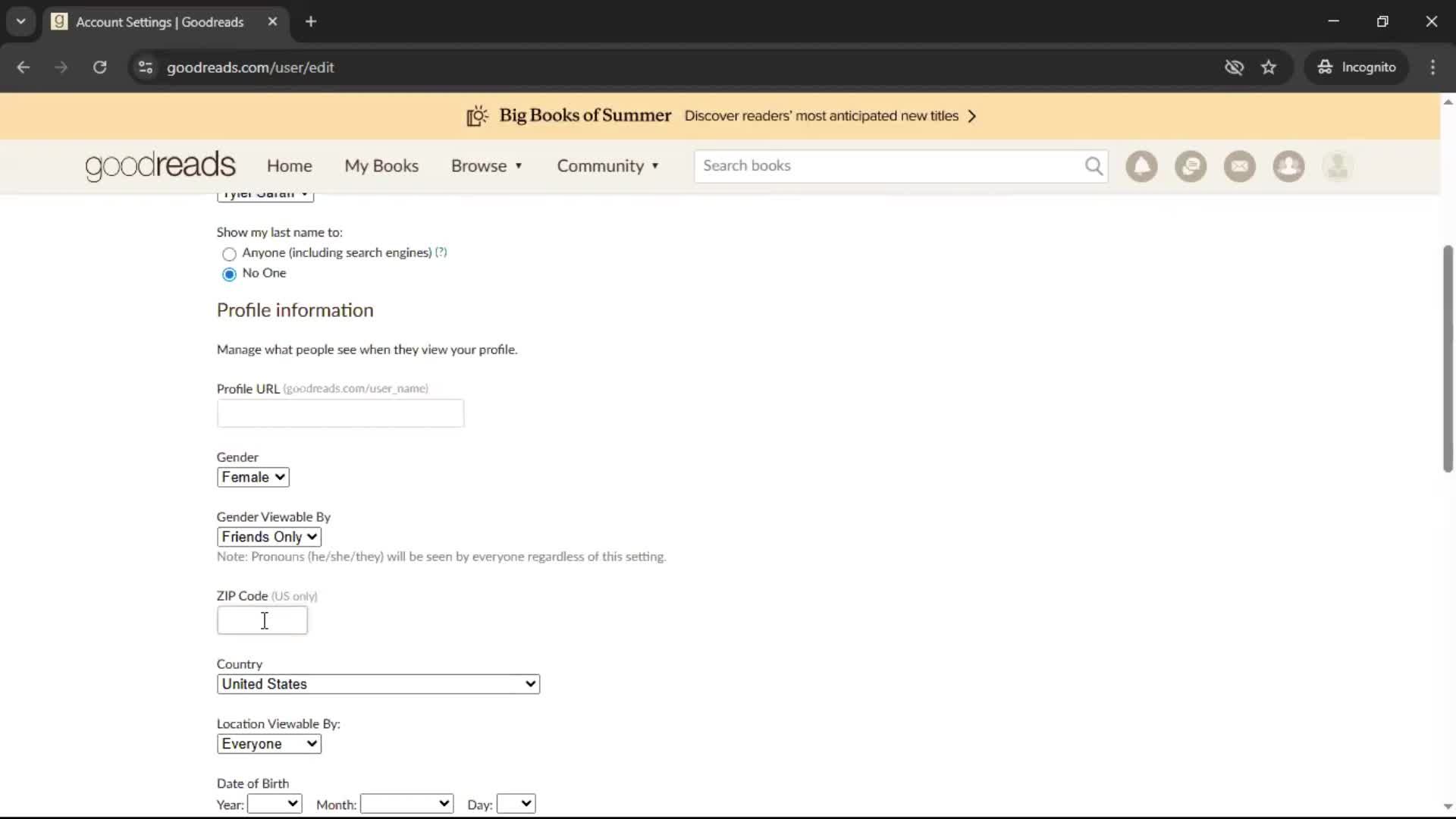Click the search magnifier icon

tap(1093, 166)
